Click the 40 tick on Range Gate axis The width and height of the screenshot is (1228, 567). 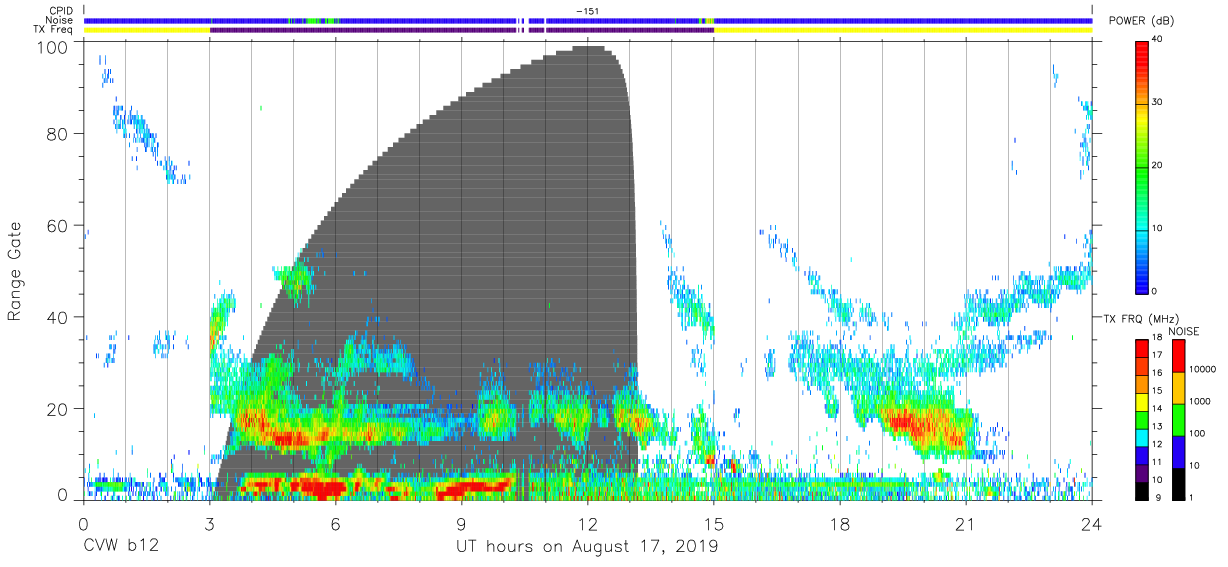pyautogui.click(x=57, y=317)
